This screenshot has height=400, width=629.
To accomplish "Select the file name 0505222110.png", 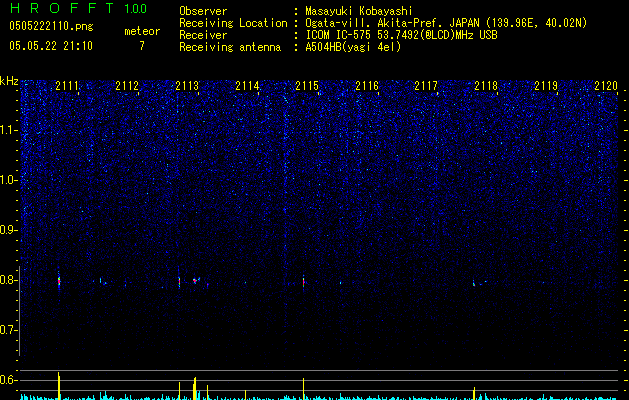I will click(51, 26).
